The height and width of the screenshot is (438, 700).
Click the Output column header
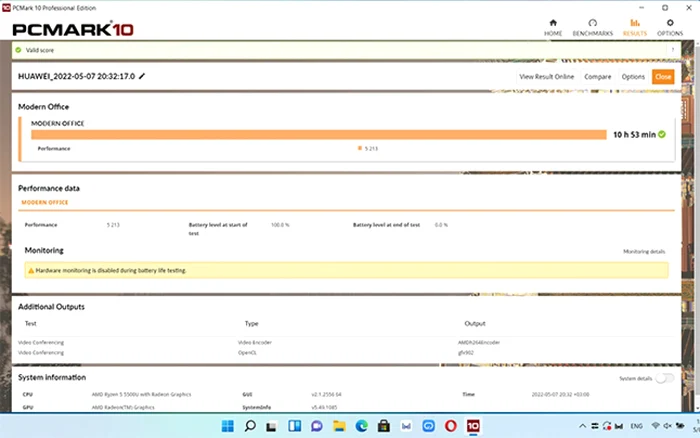point(475,324)
